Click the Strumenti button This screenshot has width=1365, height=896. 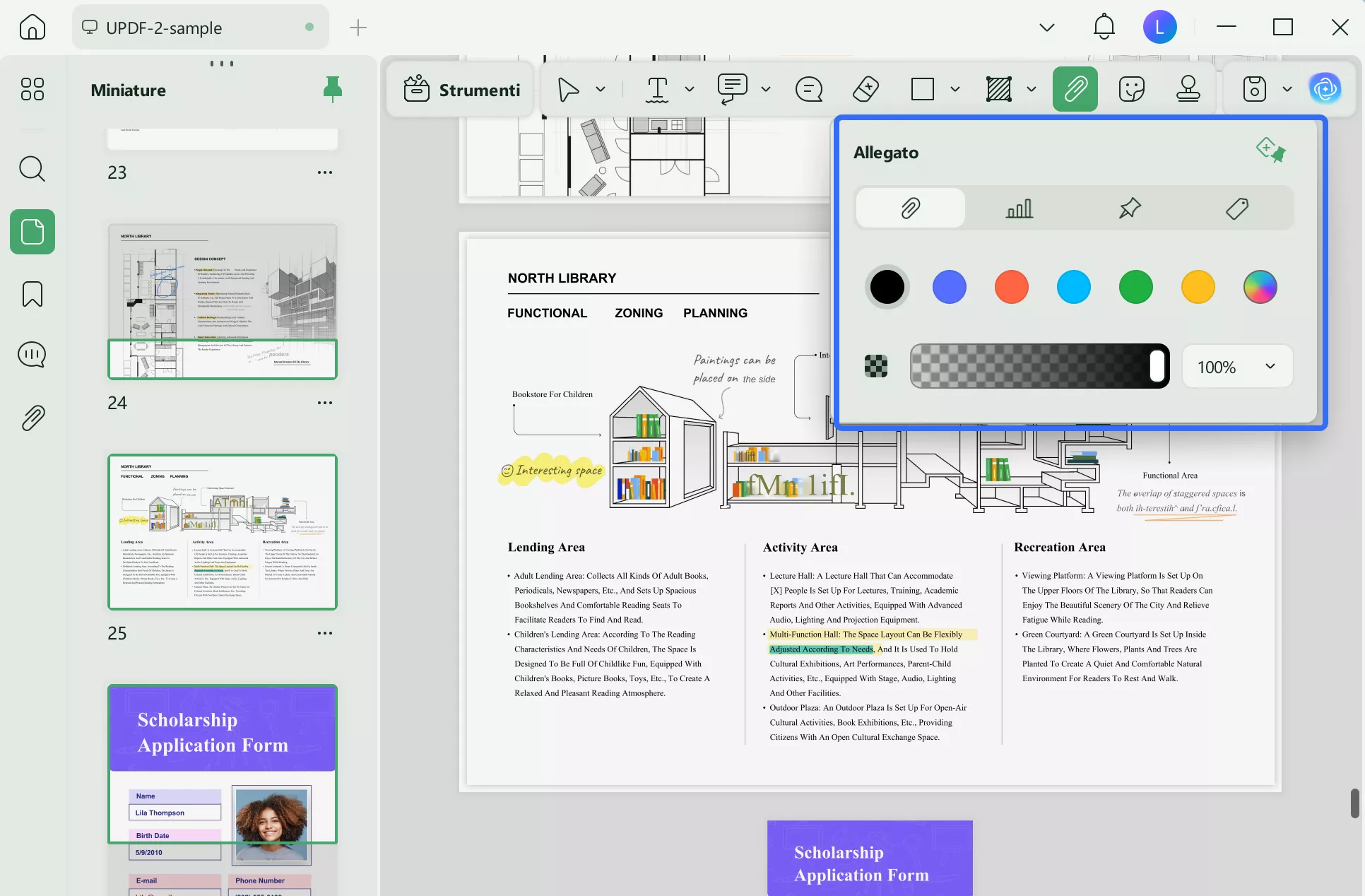[x=461, y=90]
